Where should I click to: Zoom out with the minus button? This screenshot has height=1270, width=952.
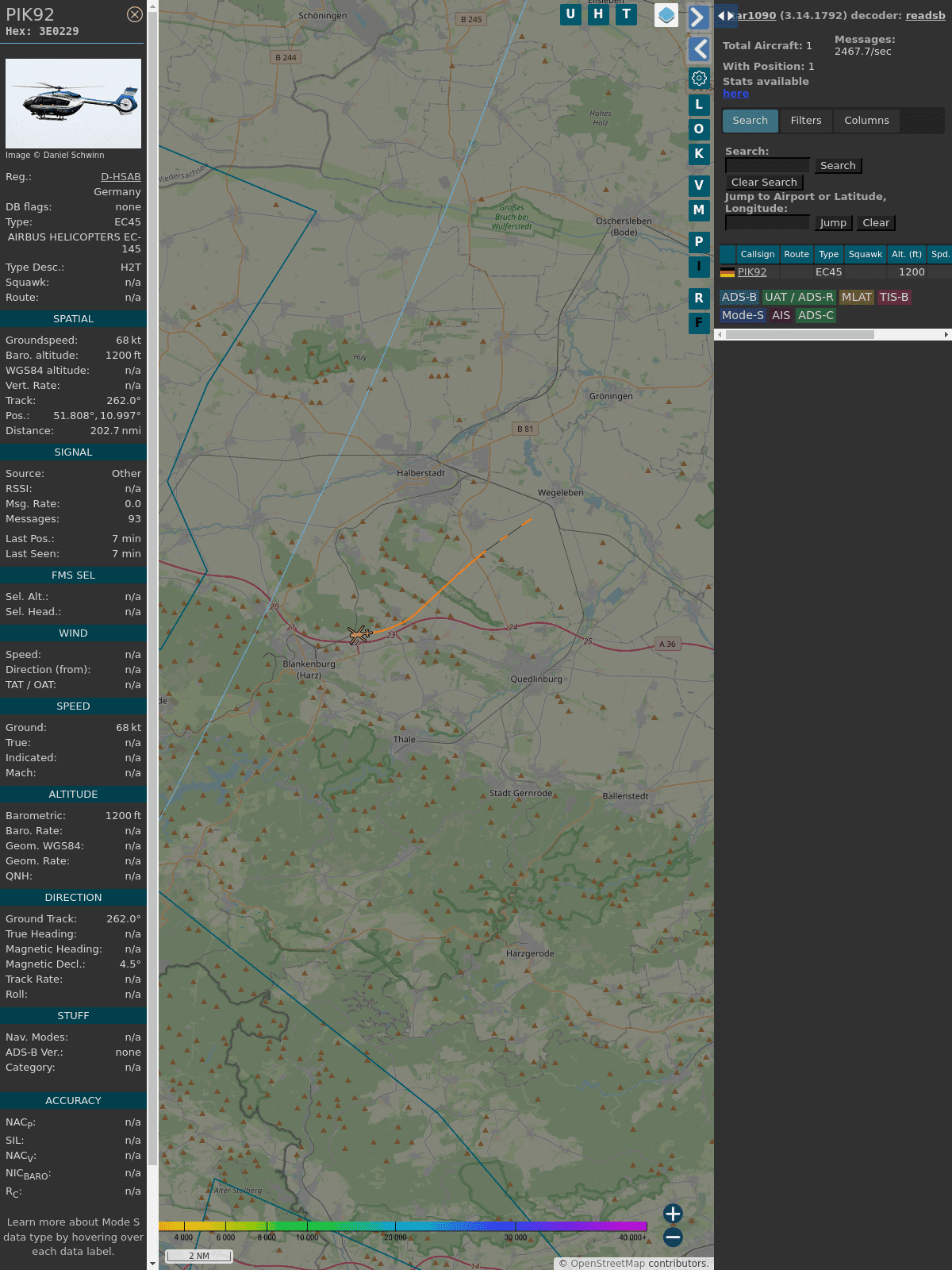[x=673, y=1237]
